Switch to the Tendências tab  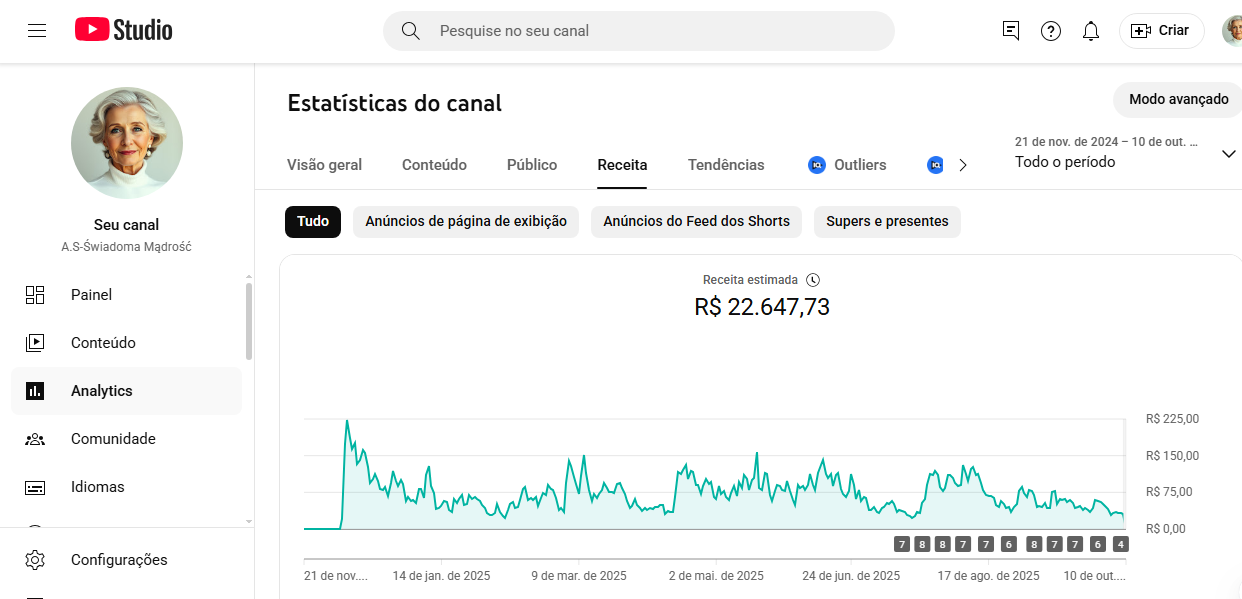pyautogui.click(x=726, y=165)
